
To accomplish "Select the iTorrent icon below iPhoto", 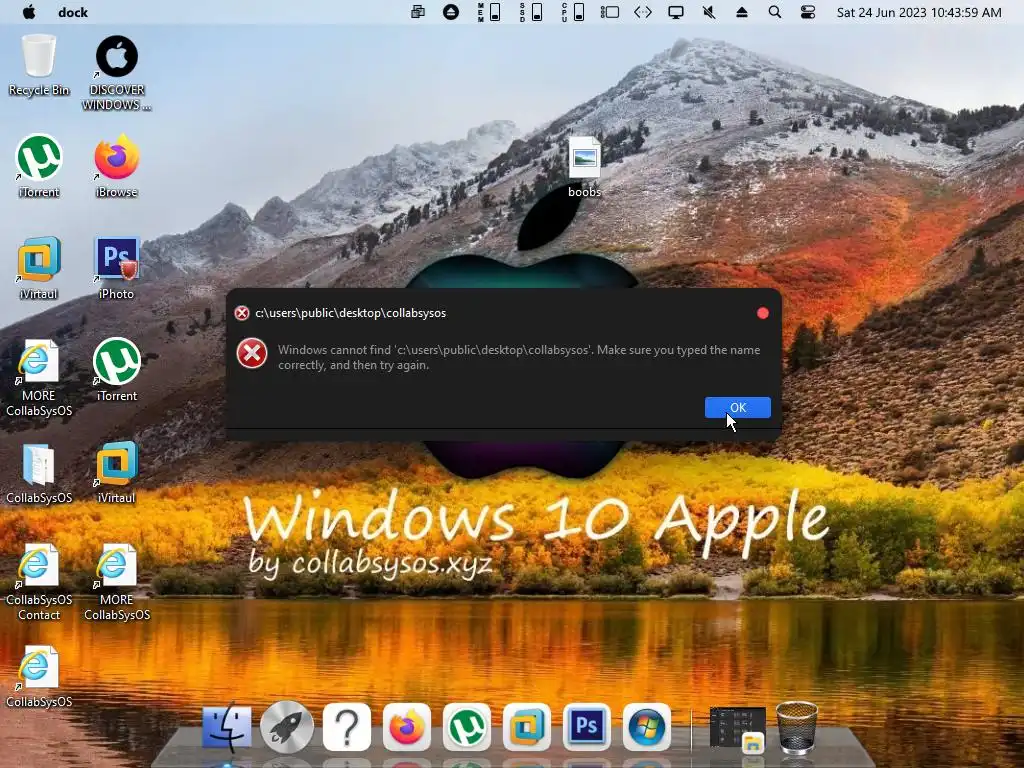I will 116,370.
